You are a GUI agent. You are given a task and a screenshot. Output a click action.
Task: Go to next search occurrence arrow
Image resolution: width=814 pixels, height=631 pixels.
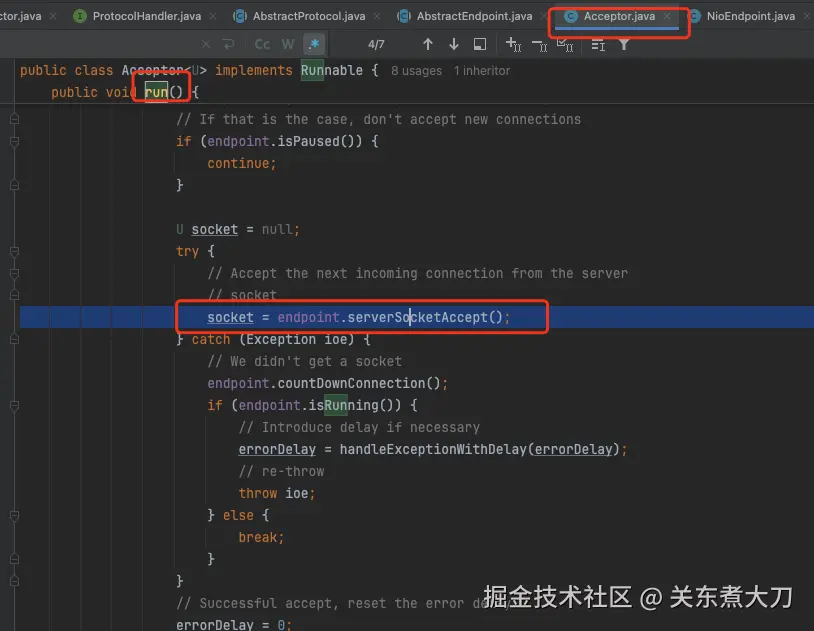click(454, 45)
